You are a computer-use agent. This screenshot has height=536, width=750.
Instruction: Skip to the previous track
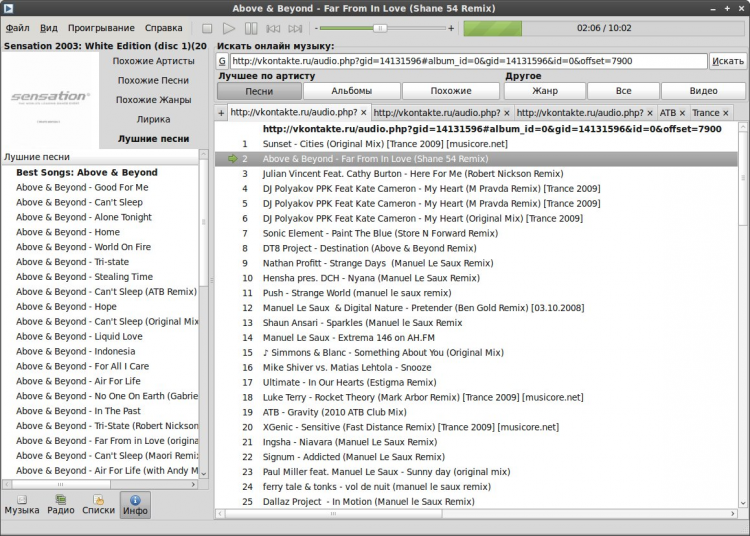273,29
